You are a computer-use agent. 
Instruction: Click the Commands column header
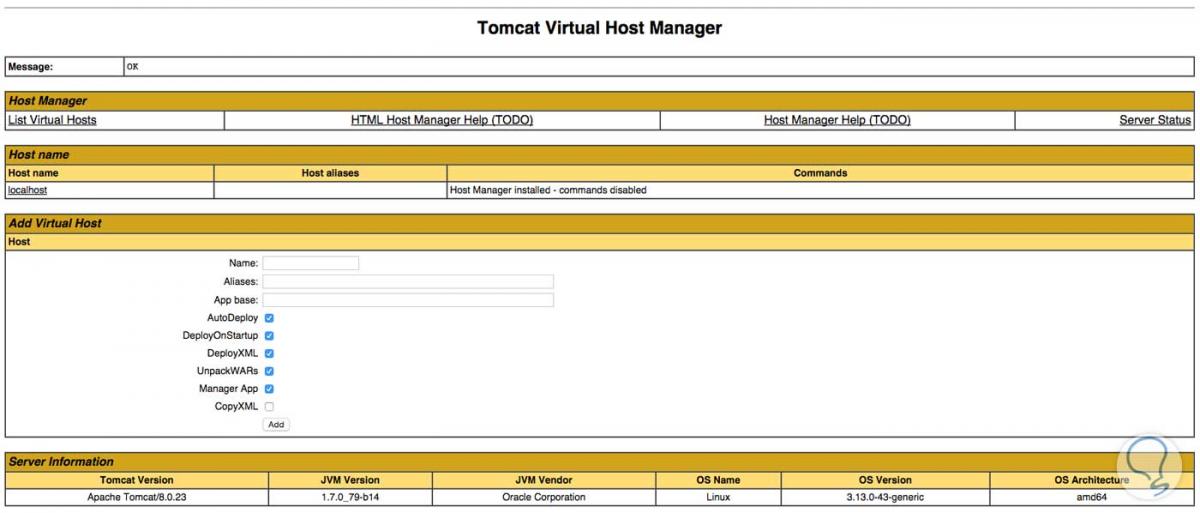pos(820,173)
